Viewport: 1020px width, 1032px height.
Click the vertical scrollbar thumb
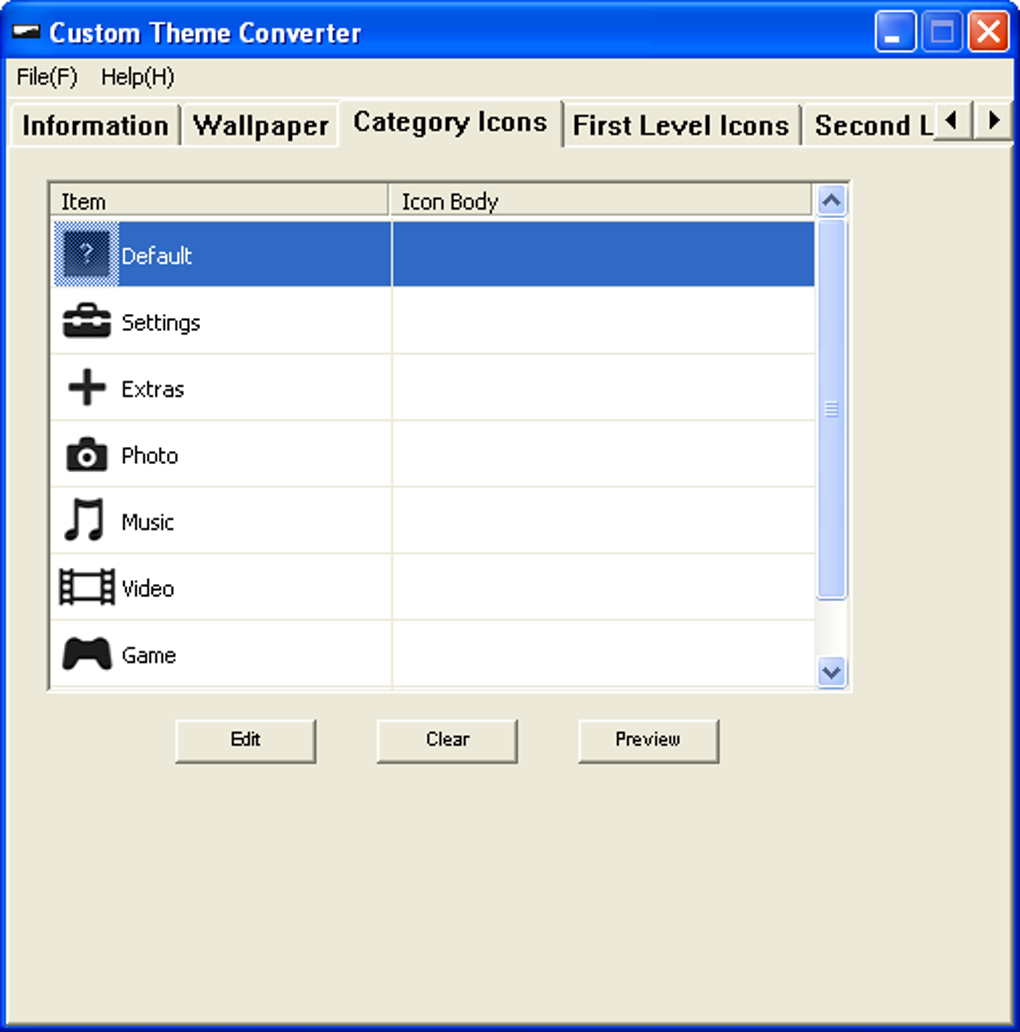(x=831, y=409)
